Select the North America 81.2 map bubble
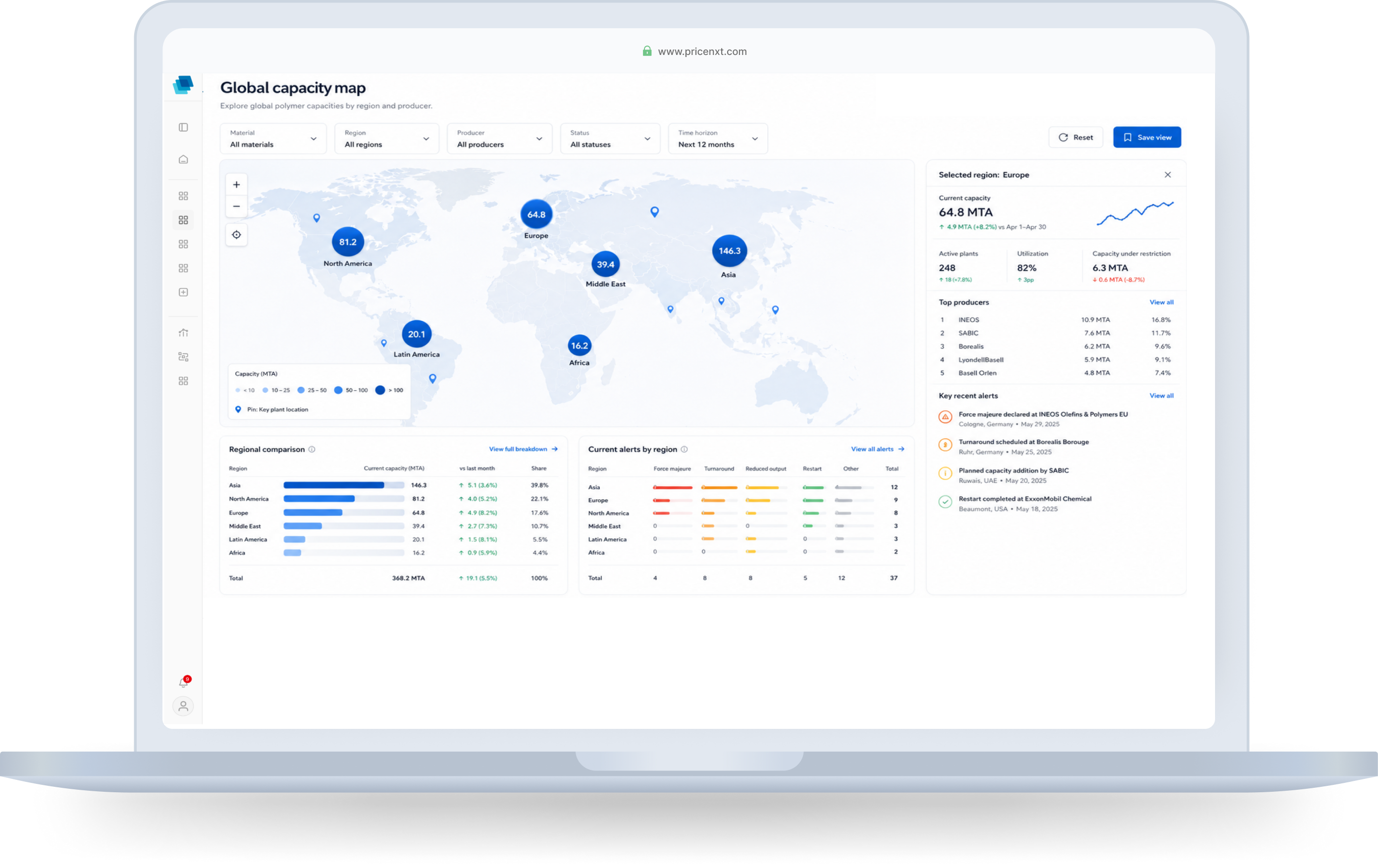The height and width of the screenshot is (868, 1378). 348,242
